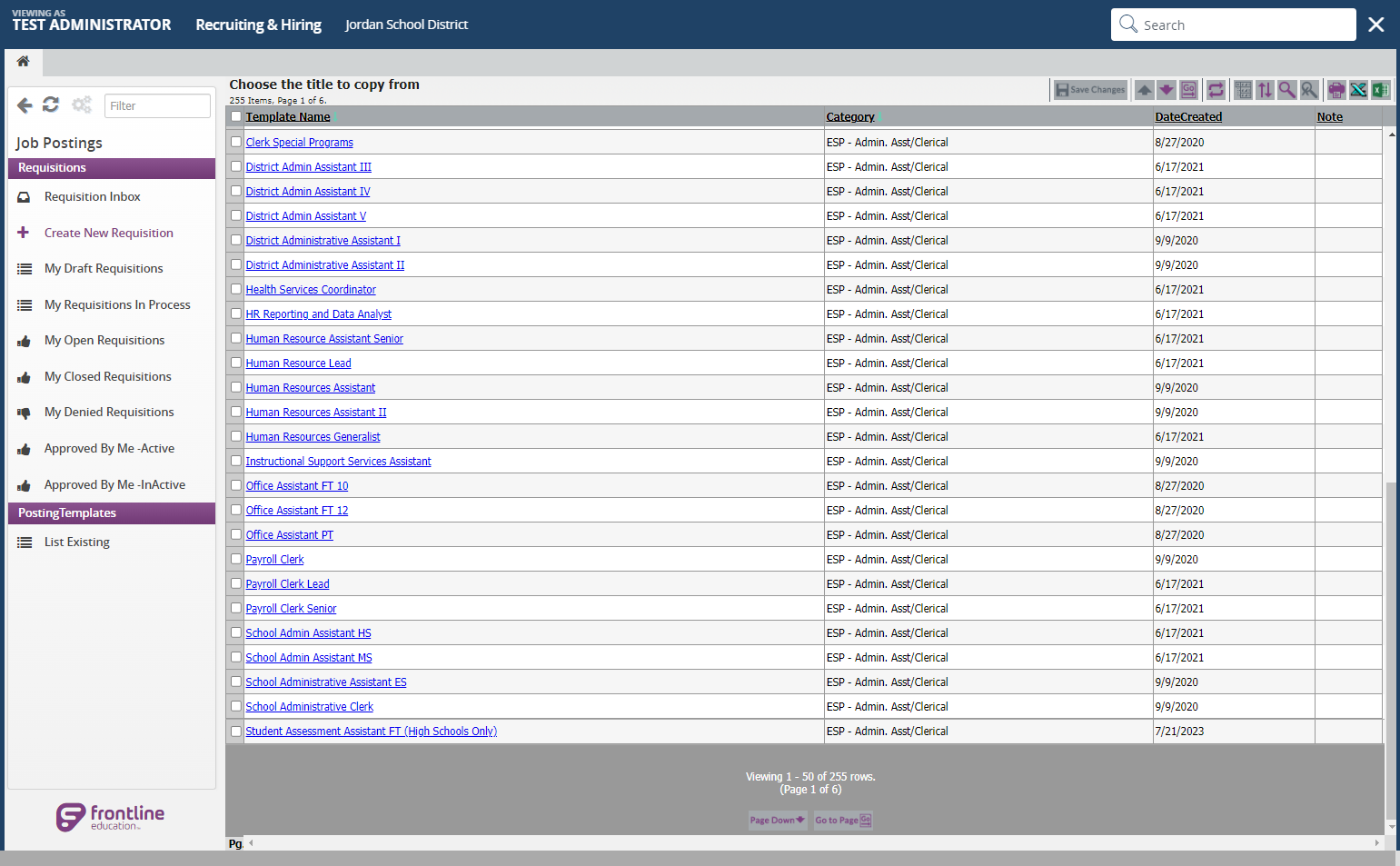Click the purple page down arrow in the toolbar

click(1167, 90)
